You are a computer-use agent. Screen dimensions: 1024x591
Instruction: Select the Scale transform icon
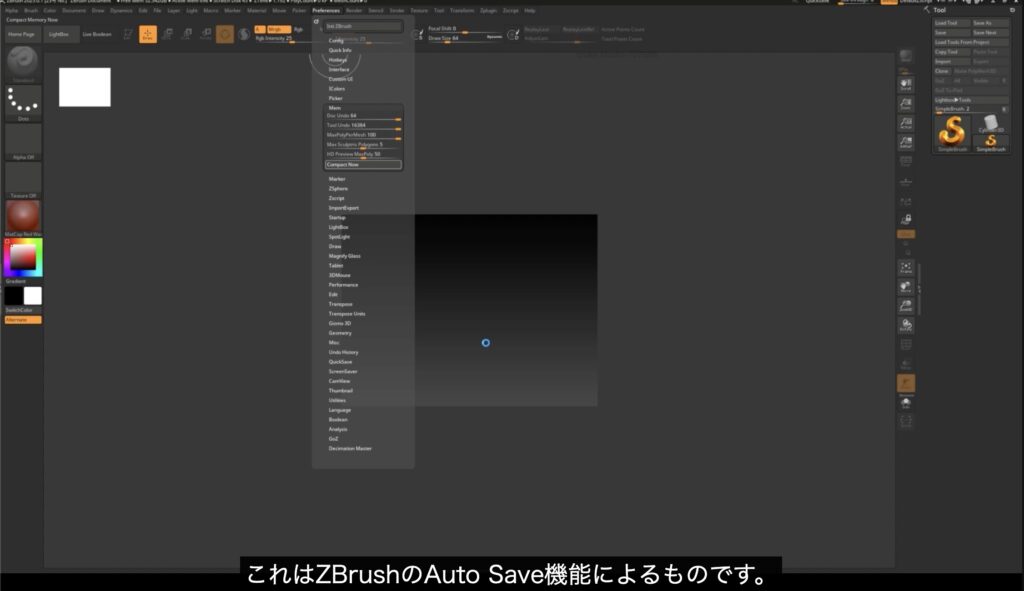coord(187,34)
